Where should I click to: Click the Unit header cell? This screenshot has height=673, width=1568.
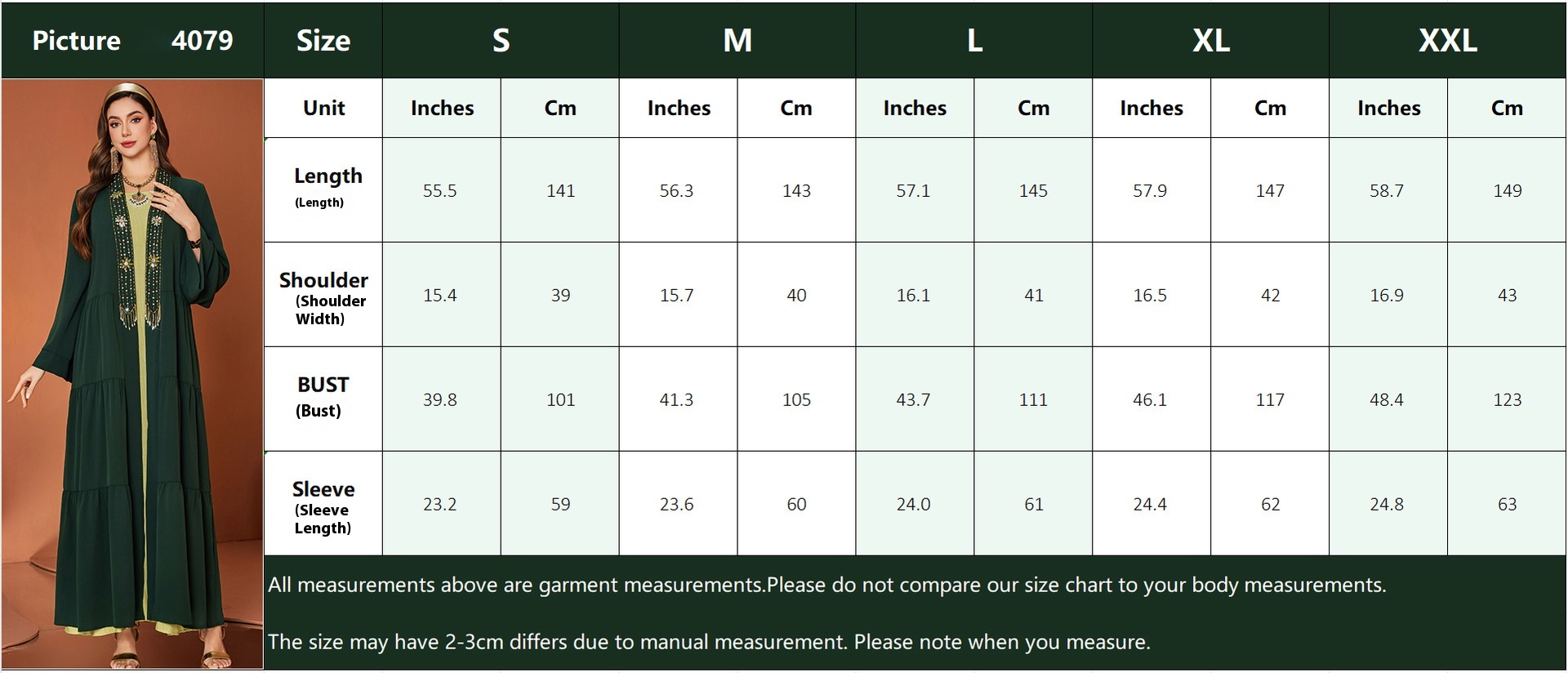[x=323, y=108]
